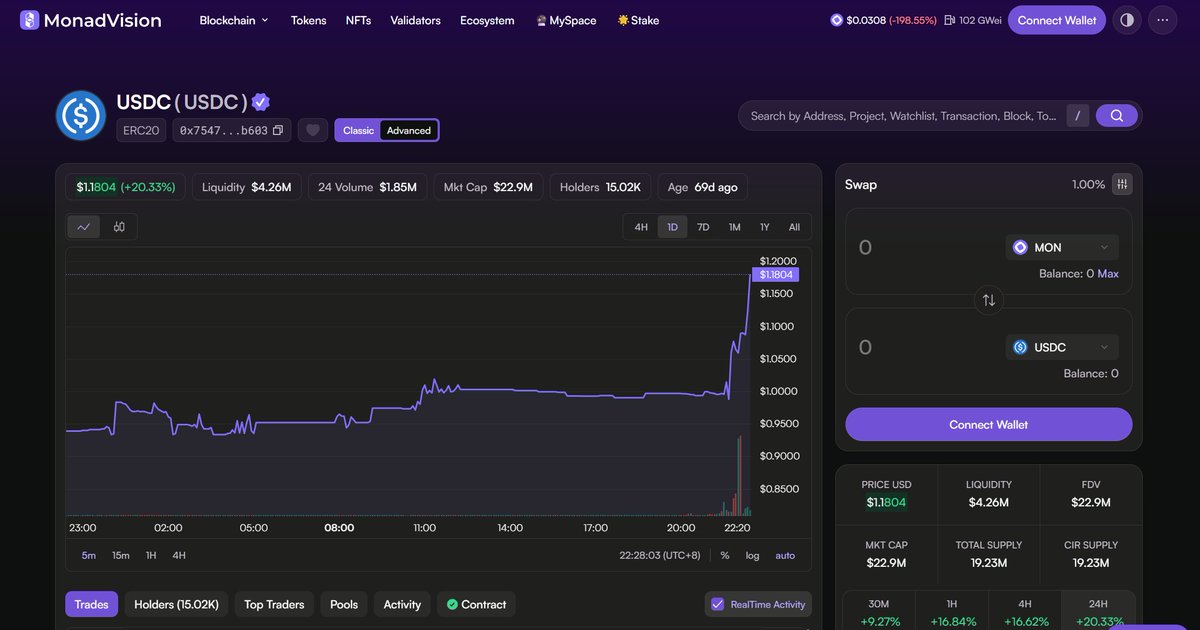Open the Stake page
The width and height of the screenshot is (1200, 630).
point(638,20)
